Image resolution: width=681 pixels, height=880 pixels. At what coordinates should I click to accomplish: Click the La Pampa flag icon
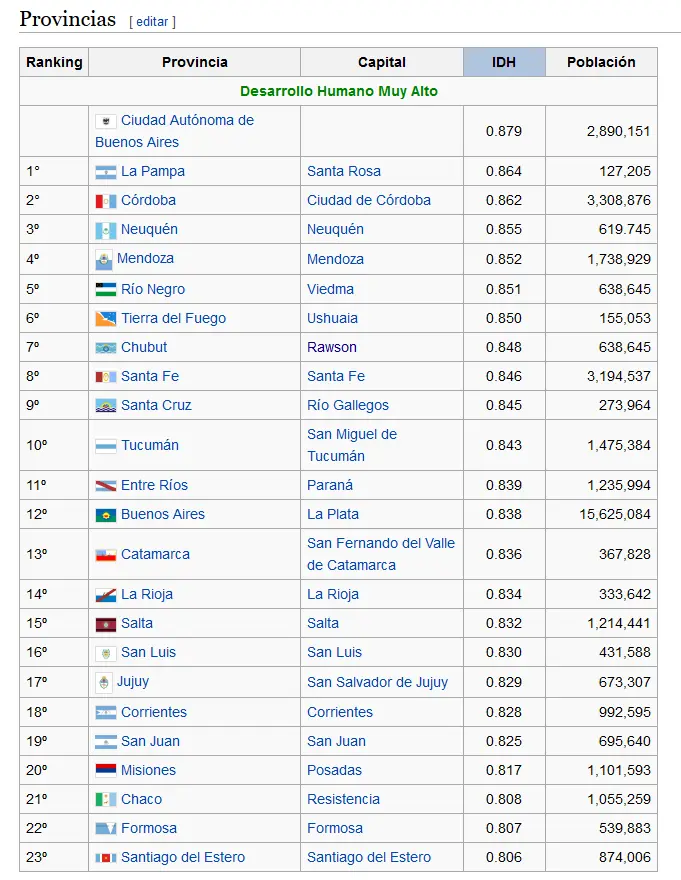(x=106, y=172)
